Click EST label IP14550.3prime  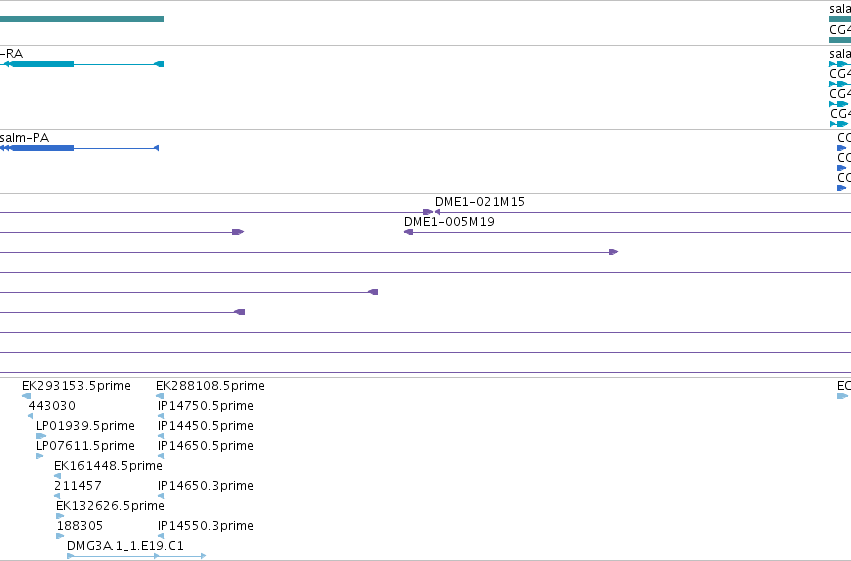[x=206, y=526]
